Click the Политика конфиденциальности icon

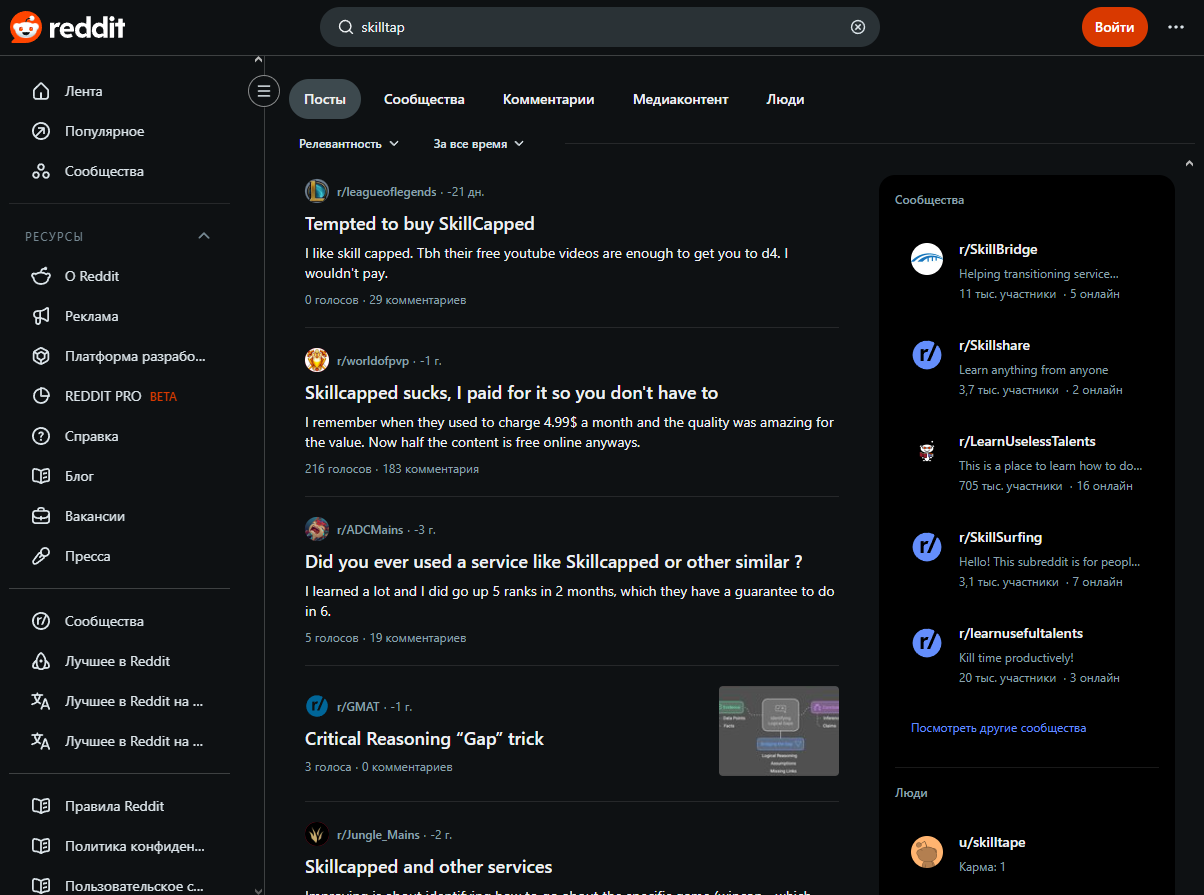click(41, 846)
